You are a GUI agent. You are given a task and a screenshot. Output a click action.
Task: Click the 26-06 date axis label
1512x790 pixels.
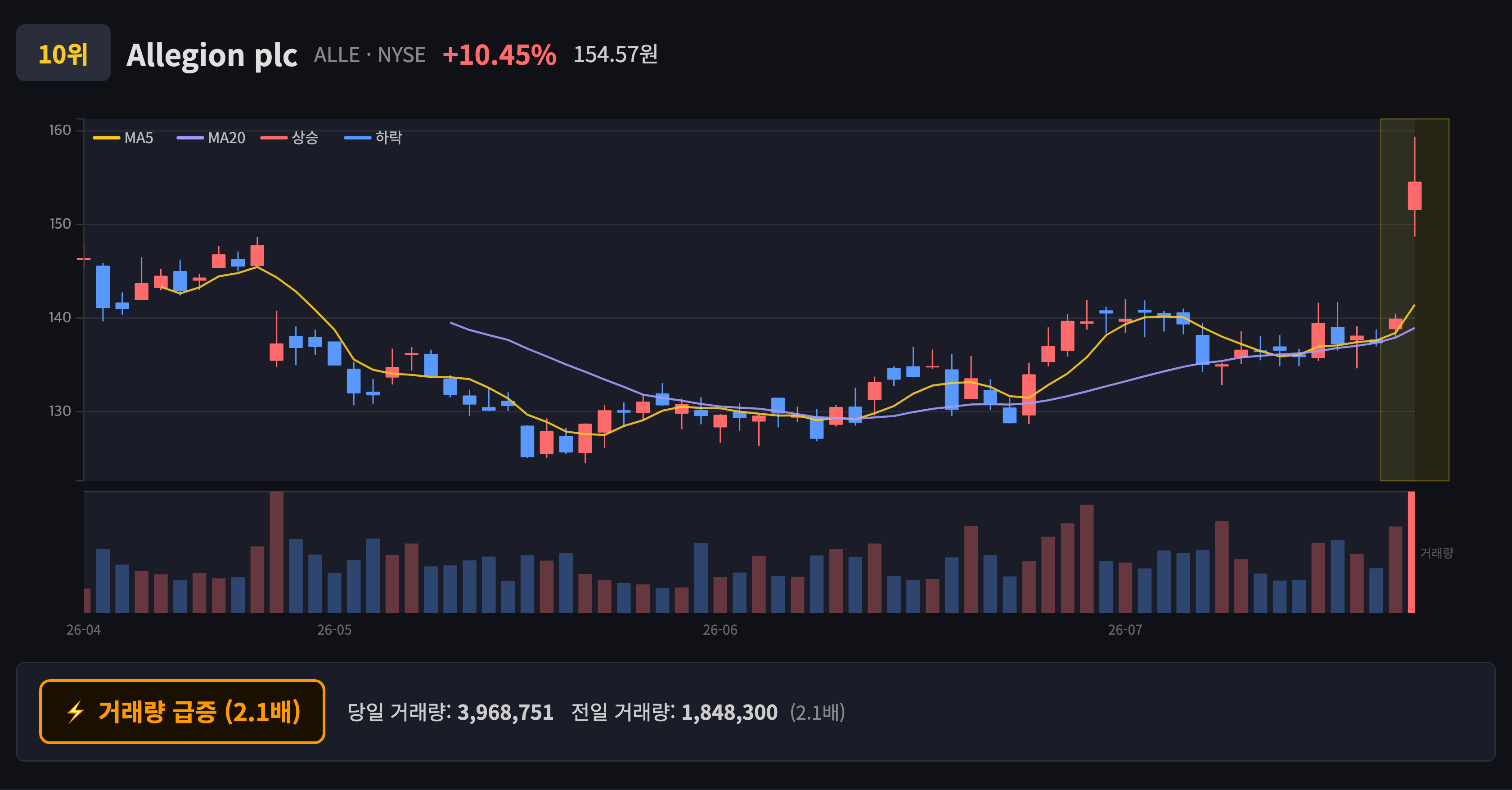point(720,630)
